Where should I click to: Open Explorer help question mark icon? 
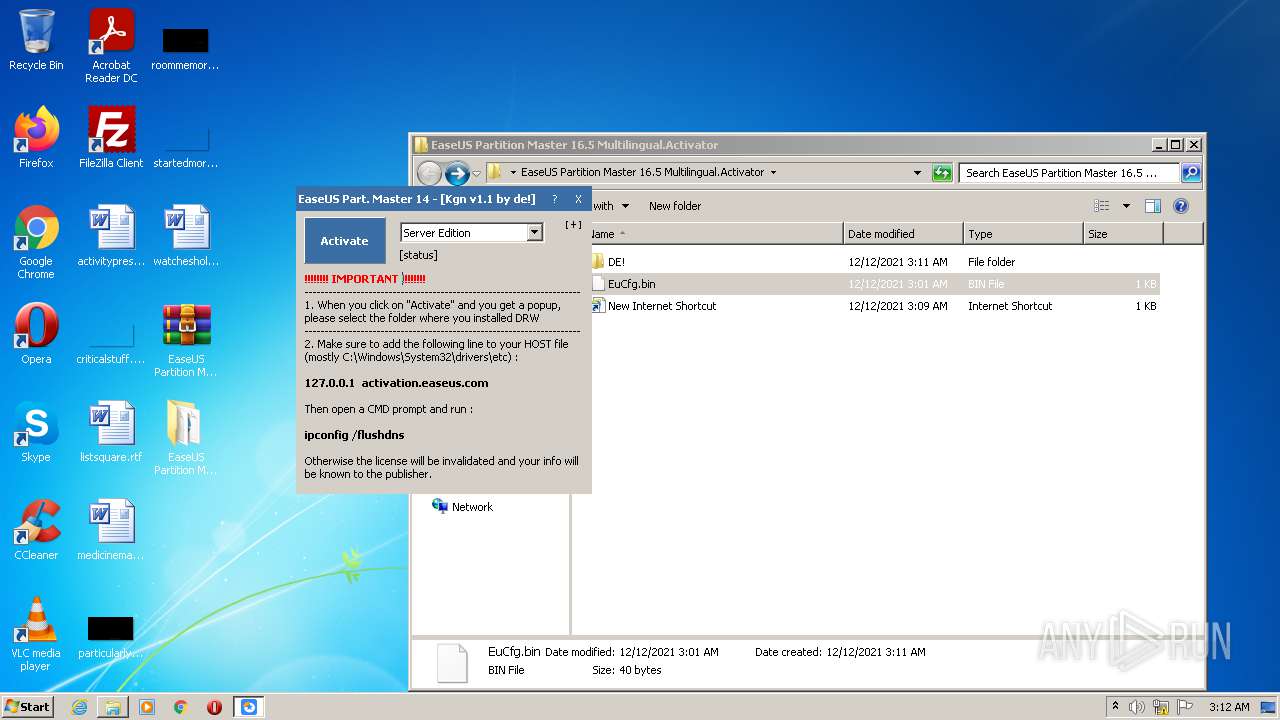pyautogui.click(x=1180, y=206)
